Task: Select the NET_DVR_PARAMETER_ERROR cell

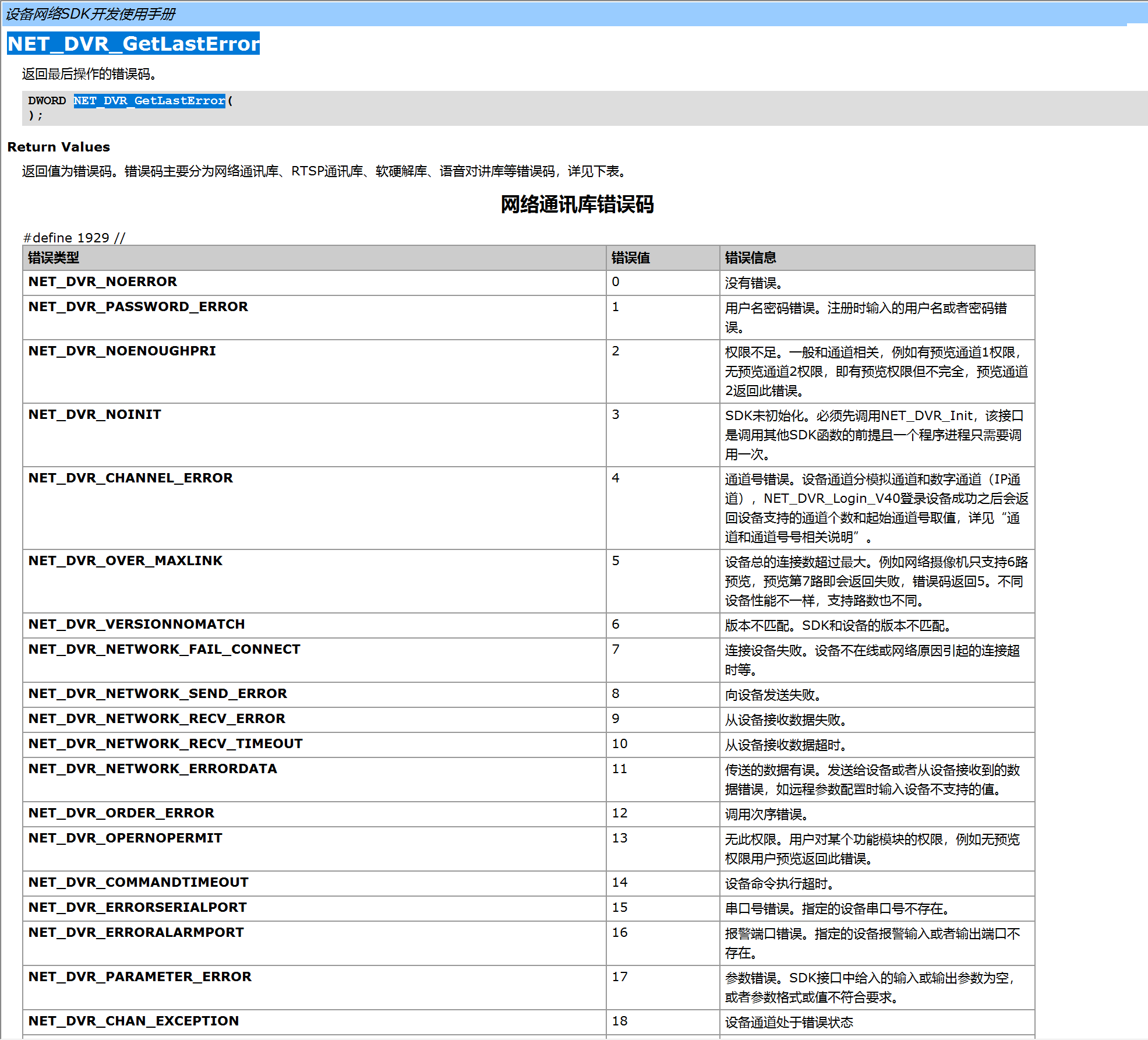Action: 315,988
